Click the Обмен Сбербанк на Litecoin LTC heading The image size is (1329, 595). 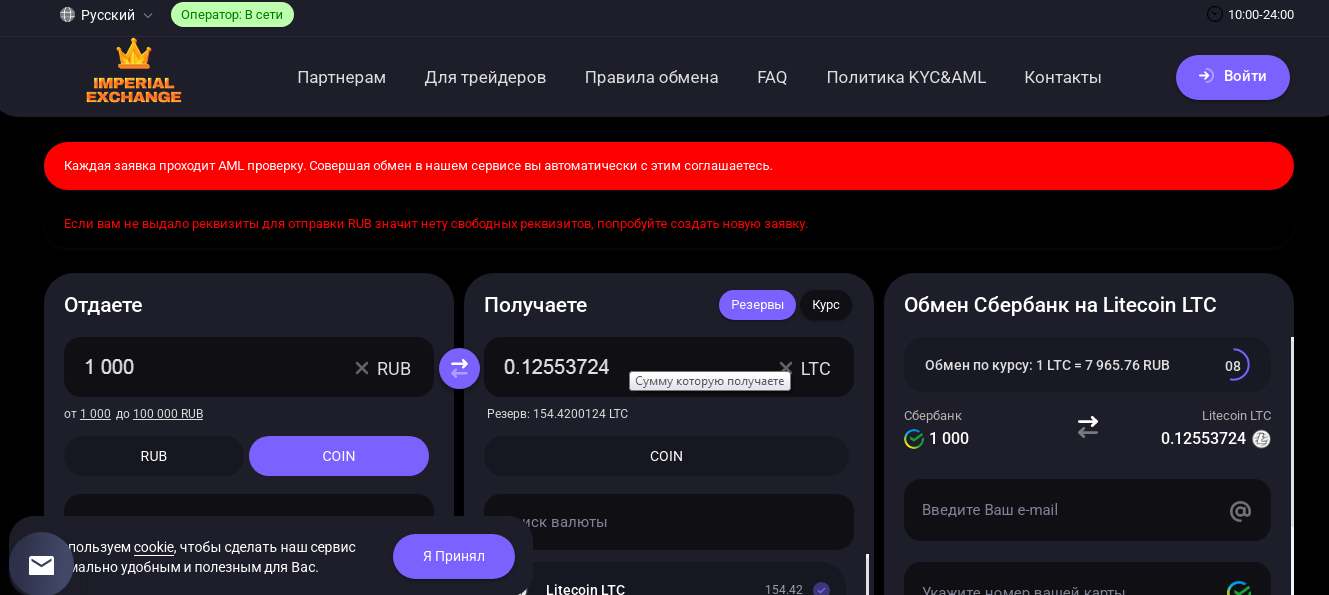[x=1060, y=305]
